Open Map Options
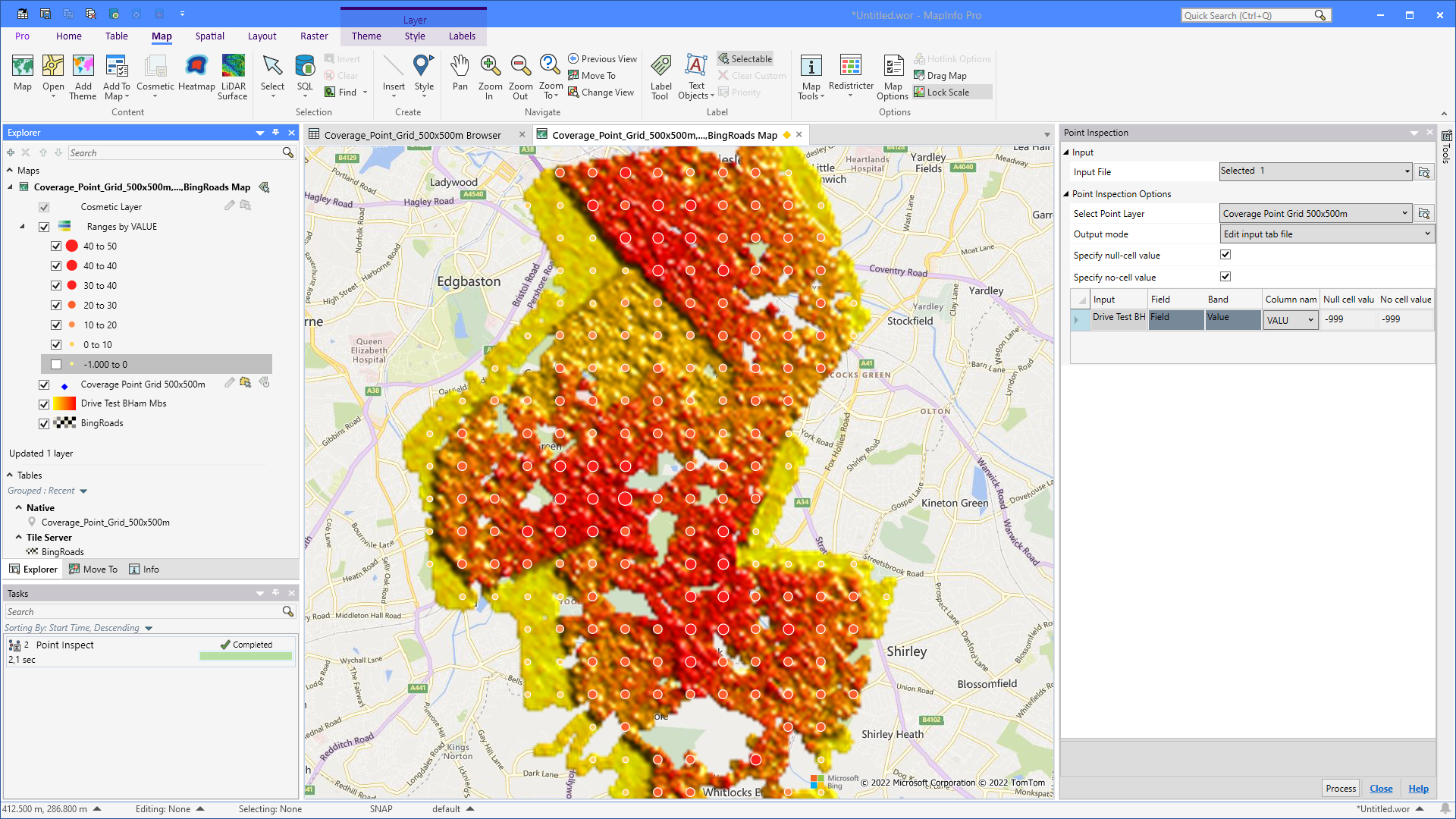The width and height of the screenshot is (1456, 819). coord(893,77)
